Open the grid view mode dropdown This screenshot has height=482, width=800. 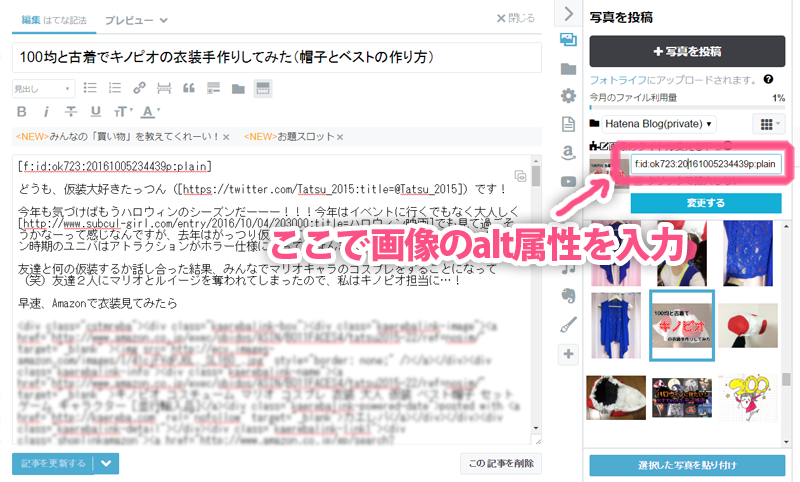(x=769, y=124)
